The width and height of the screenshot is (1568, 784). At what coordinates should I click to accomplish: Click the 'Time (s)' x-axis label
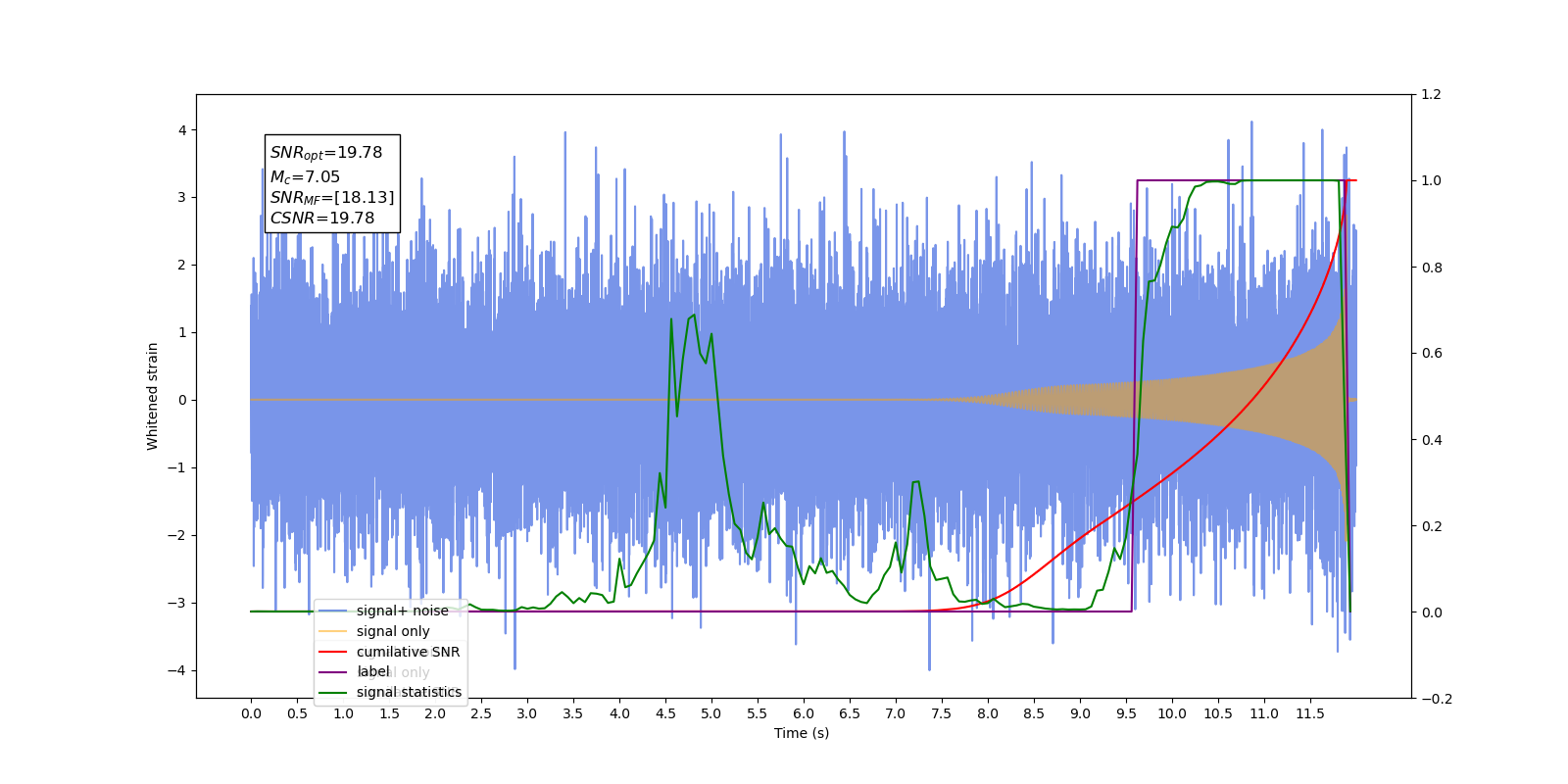(802, 733)
